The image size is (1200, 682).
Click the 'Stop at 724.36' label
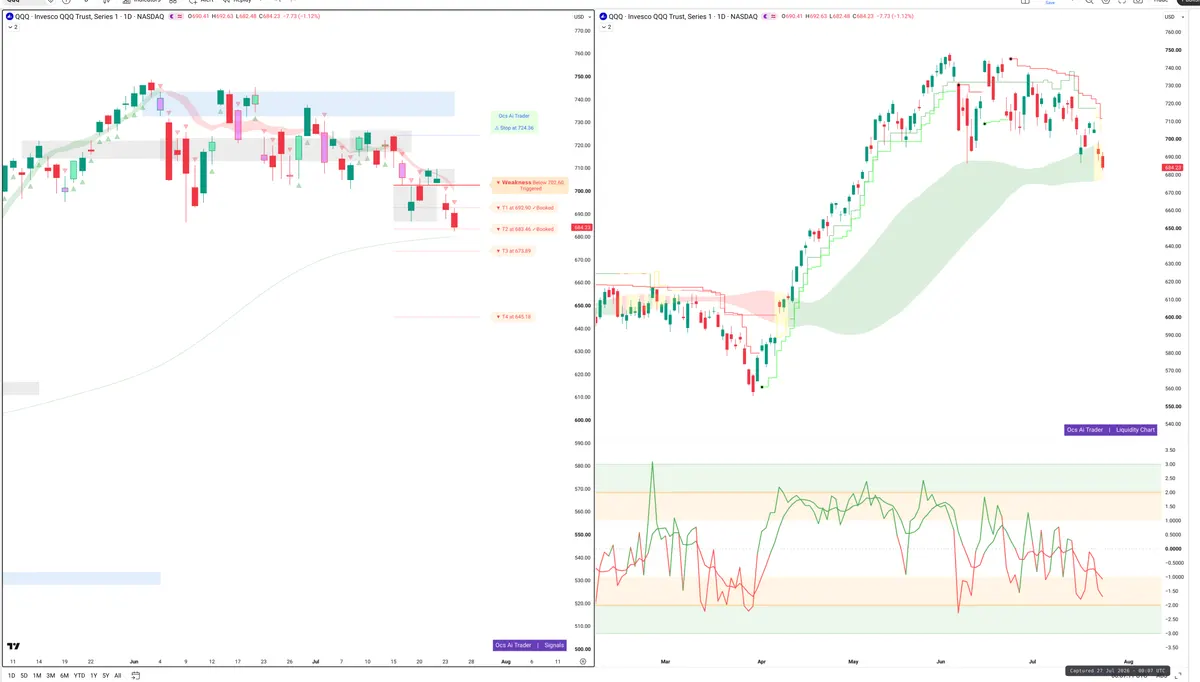(514, 128)
